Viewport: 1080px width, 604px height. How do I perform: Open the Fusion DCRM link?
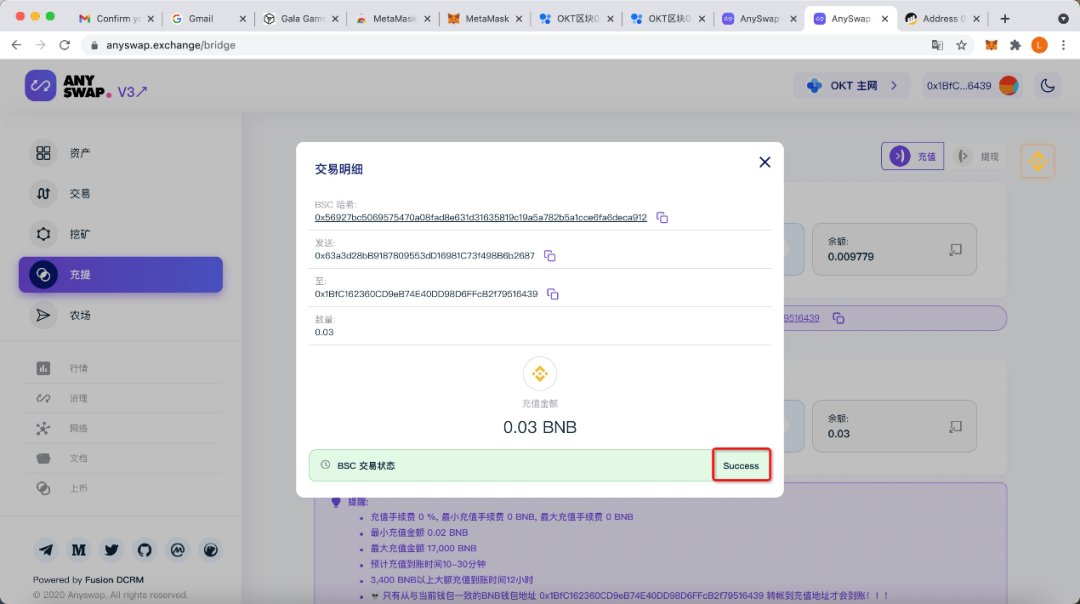coord(114,580)
